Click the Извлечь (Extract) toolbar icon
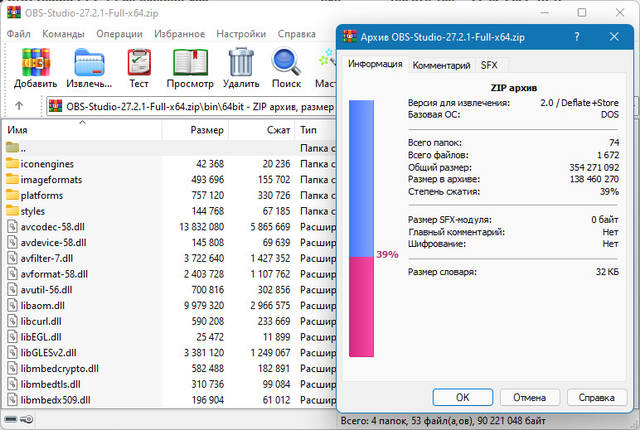This screenshot has width=640, height=430. 89,62
